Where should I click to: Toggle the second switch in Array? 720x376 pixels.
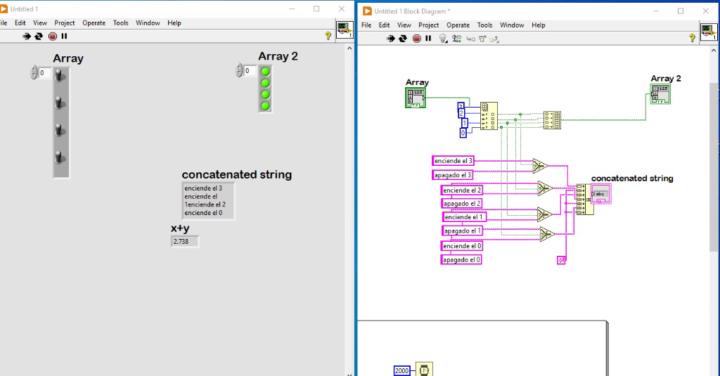click(60, 102)
